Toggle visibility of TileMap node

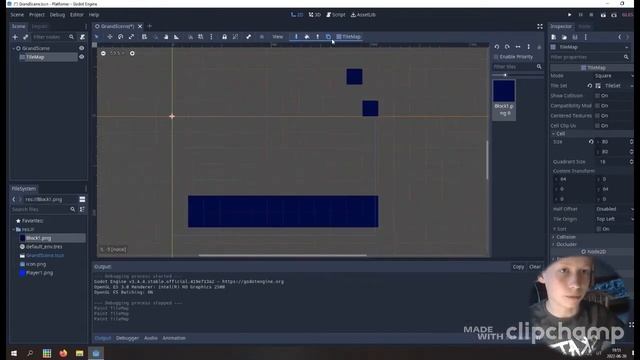click(x=82, y=57)
